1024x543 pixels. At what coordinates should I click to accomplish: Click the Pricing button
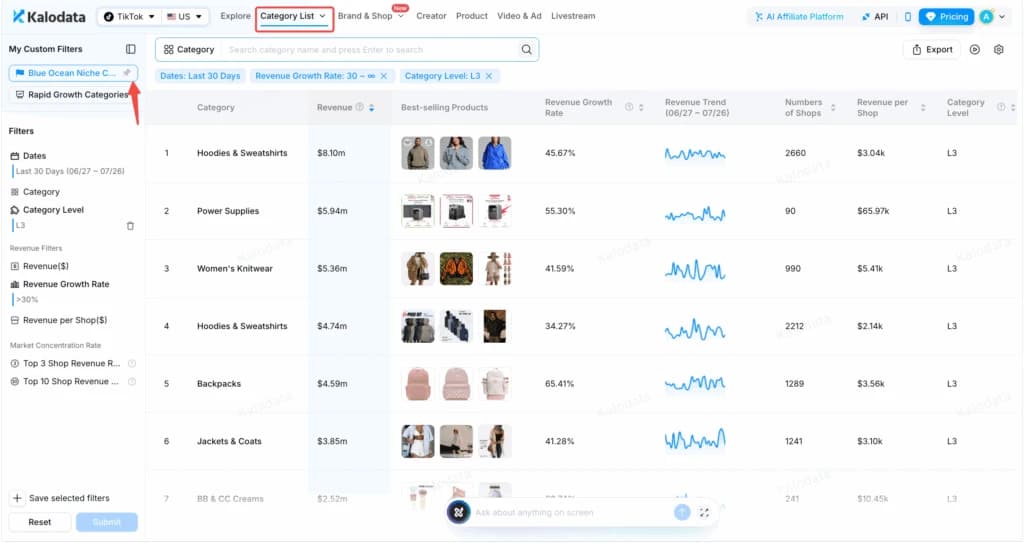pos(946,16)
